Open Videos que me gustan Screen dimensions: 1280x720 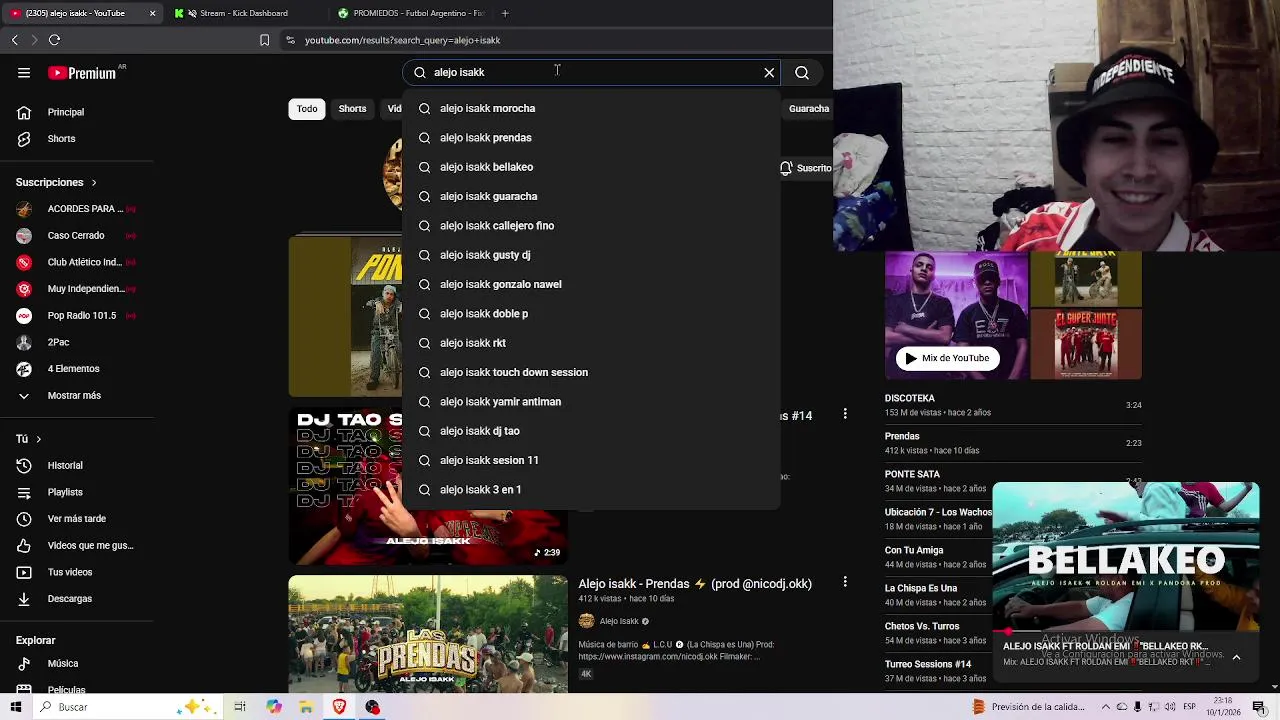tap(77, 546)
